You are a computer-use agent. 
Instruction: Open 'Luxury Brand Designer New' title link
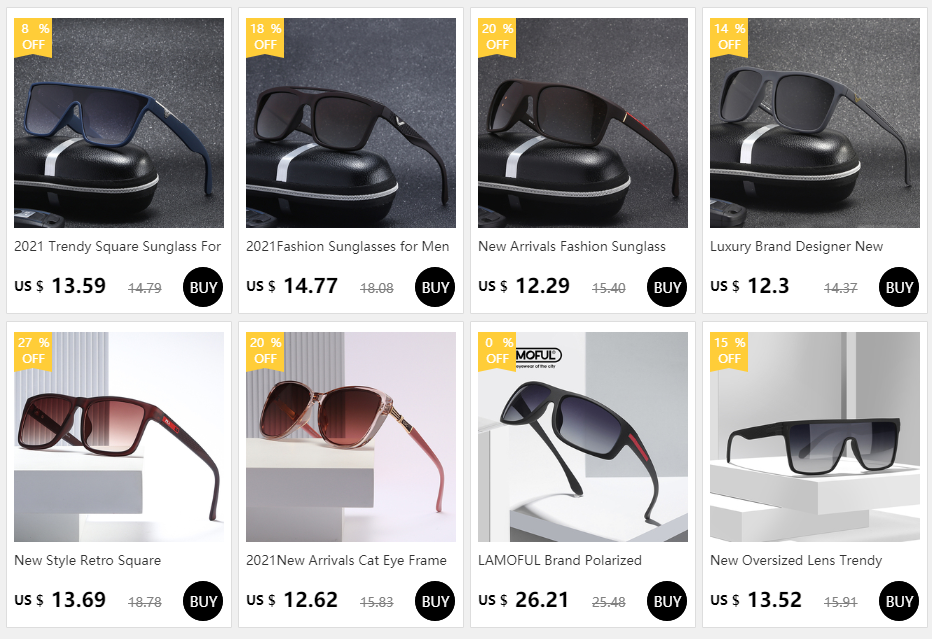796,246
